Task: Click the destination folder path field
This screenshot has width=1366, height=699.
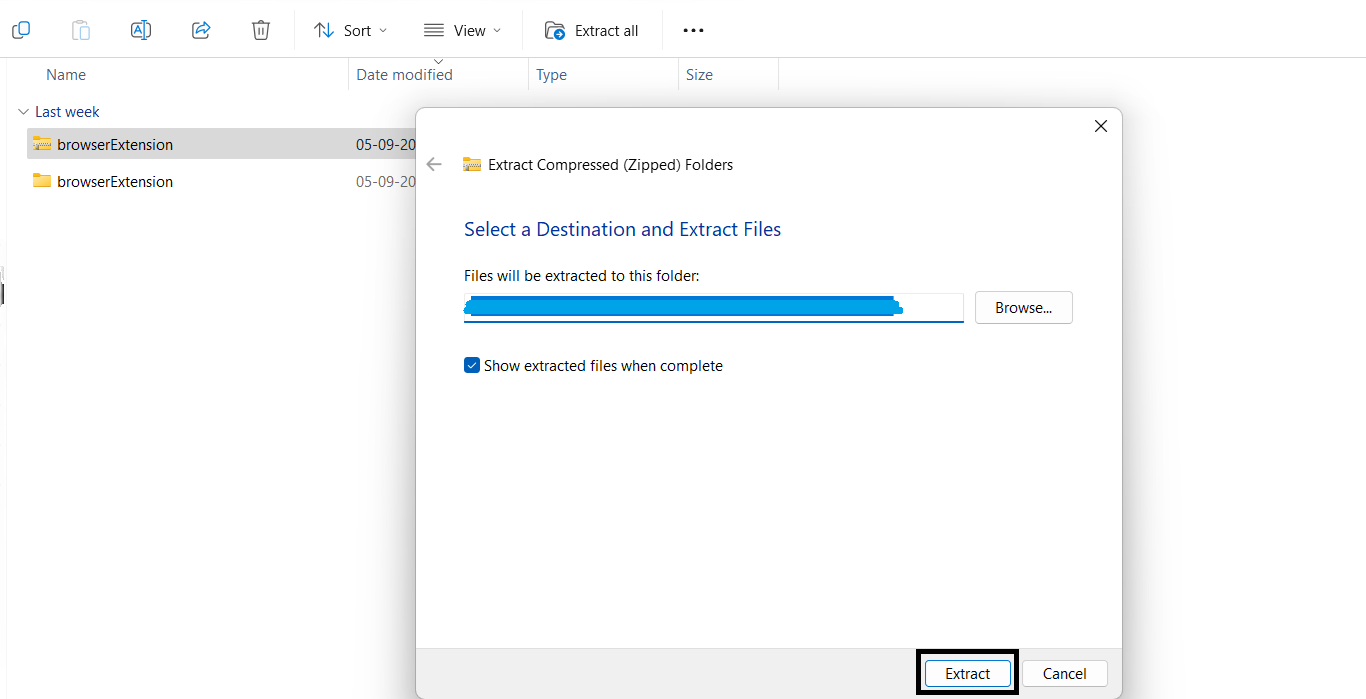Action: [712, 308]
